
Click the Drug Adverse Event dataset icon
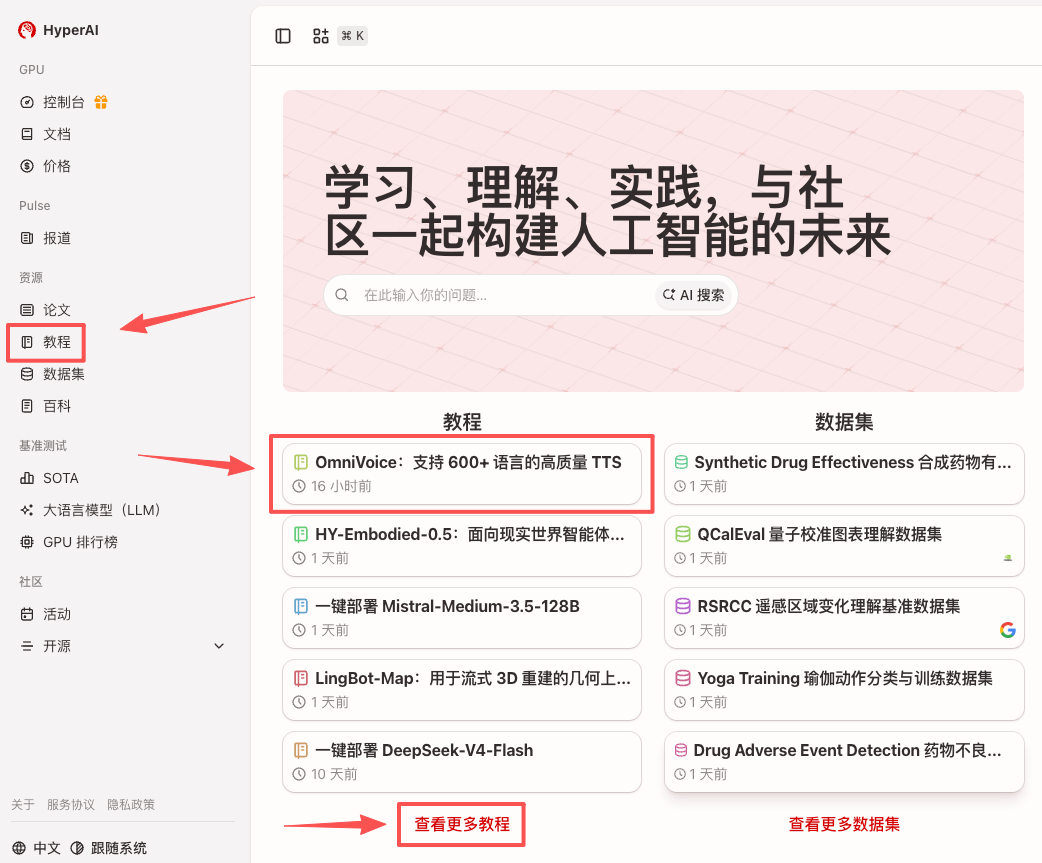(681, 750)
